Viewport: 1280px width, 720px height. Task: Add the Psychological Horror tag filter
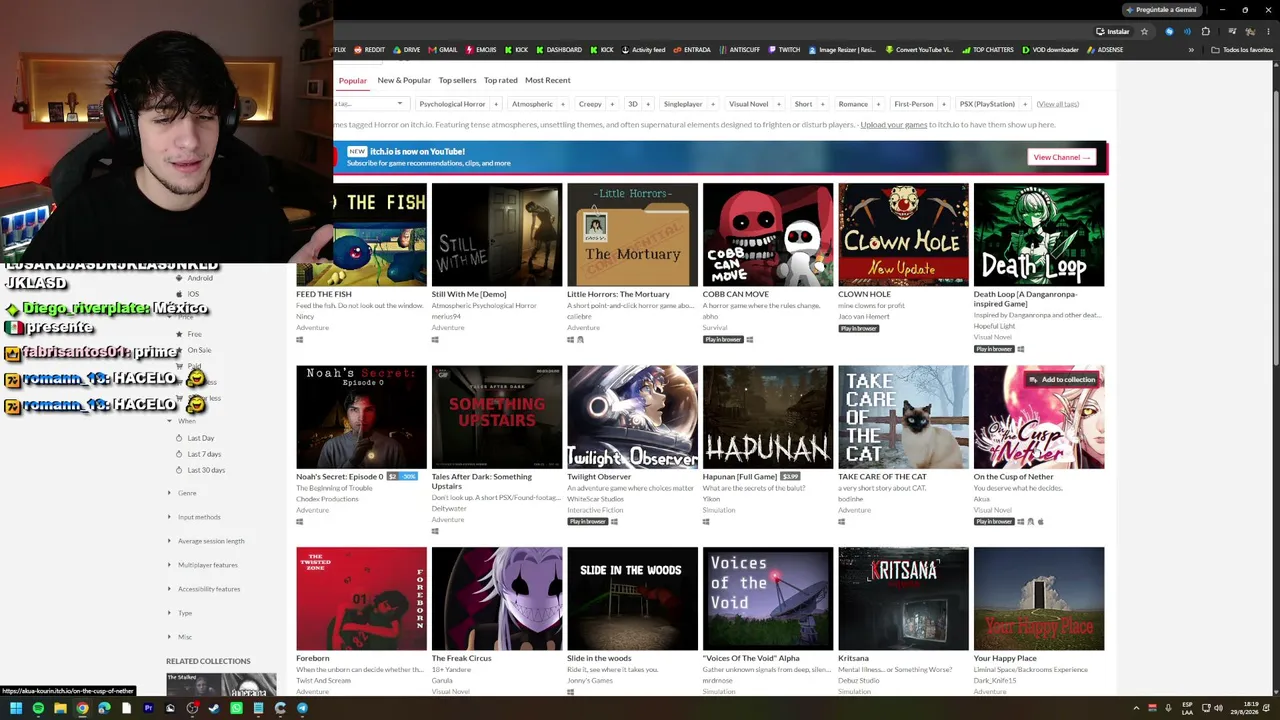pyautogui.click(x=495, y=104)
